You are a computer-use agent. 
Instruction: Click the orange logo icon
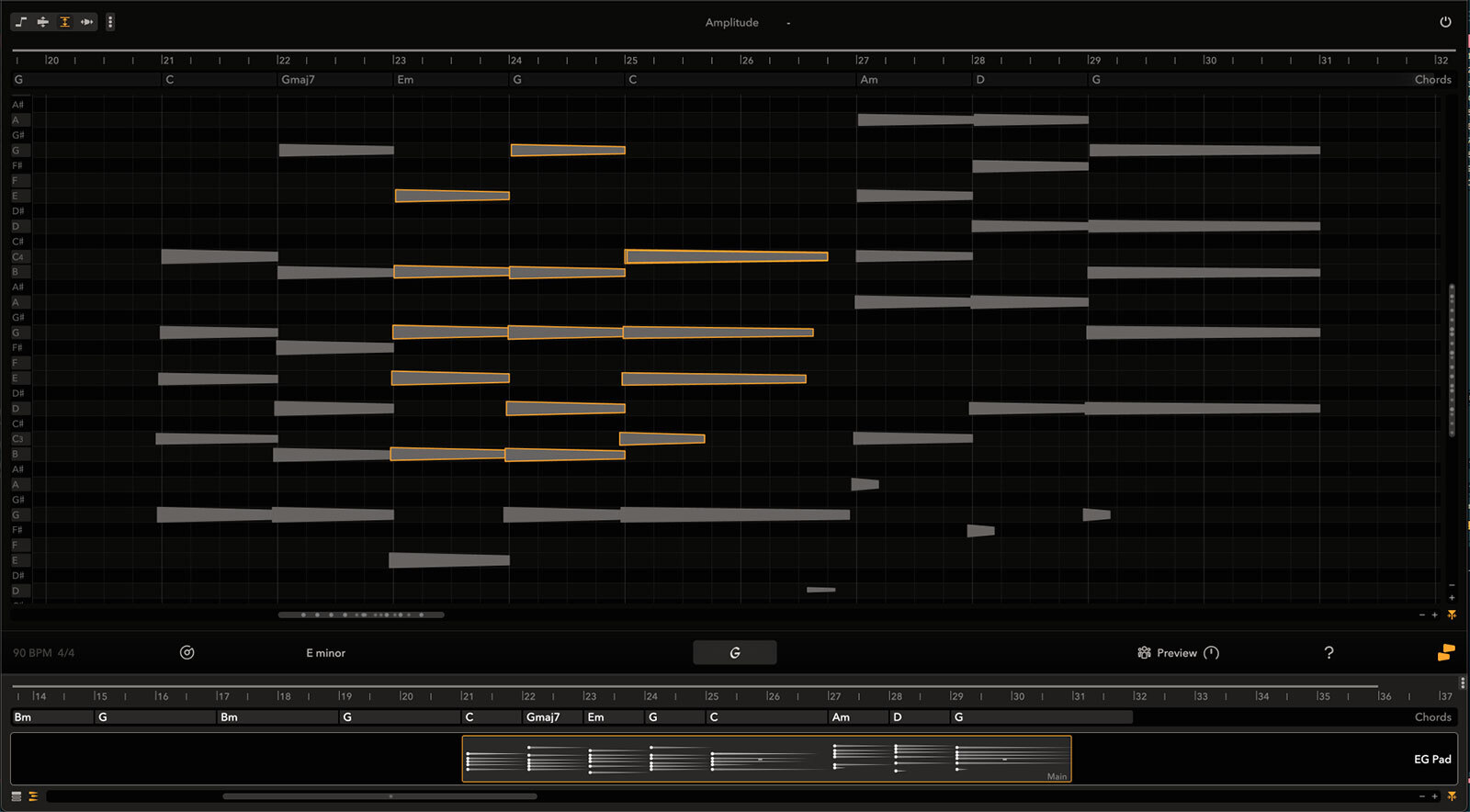pos(1445,653)
